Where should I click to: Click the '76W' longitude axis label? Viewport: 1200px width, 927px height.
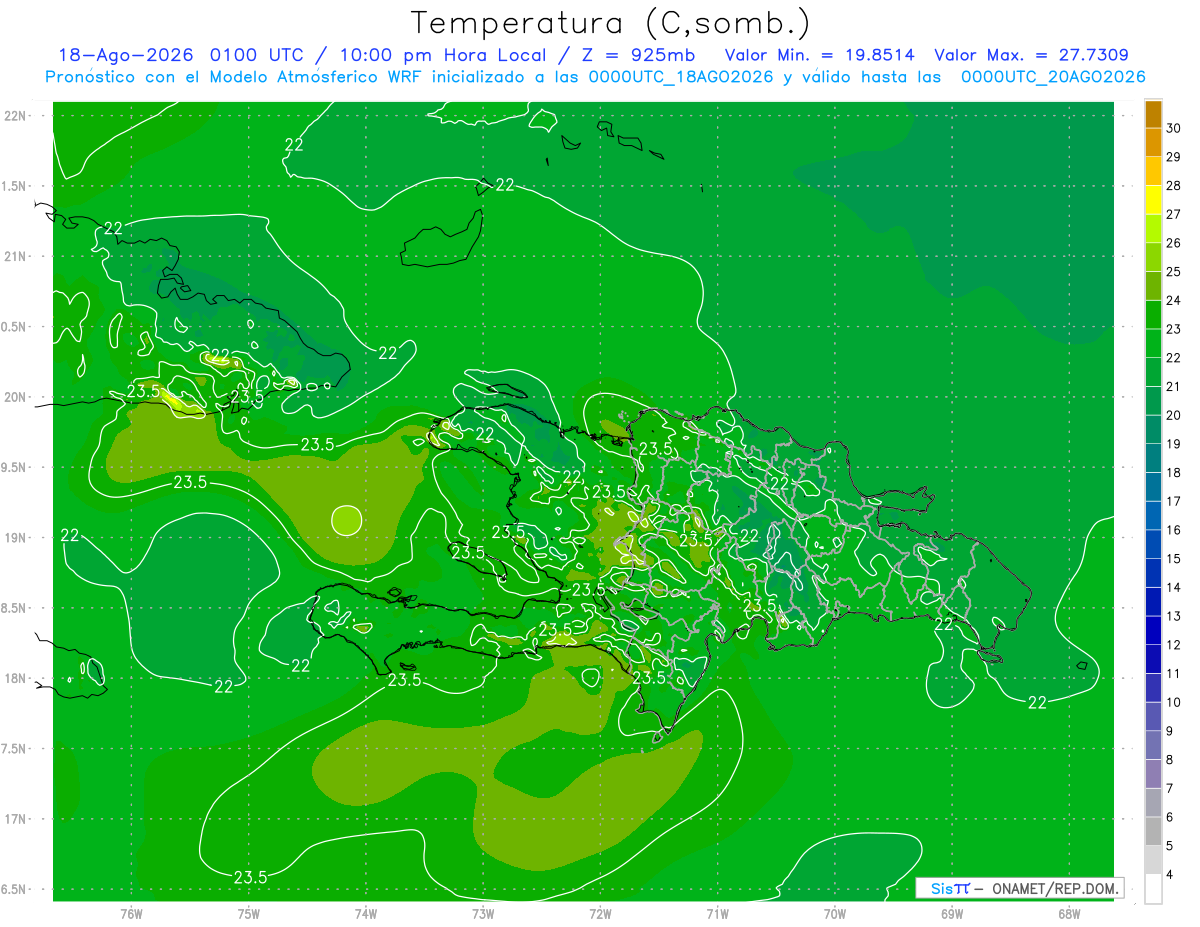tap(131, 913)
